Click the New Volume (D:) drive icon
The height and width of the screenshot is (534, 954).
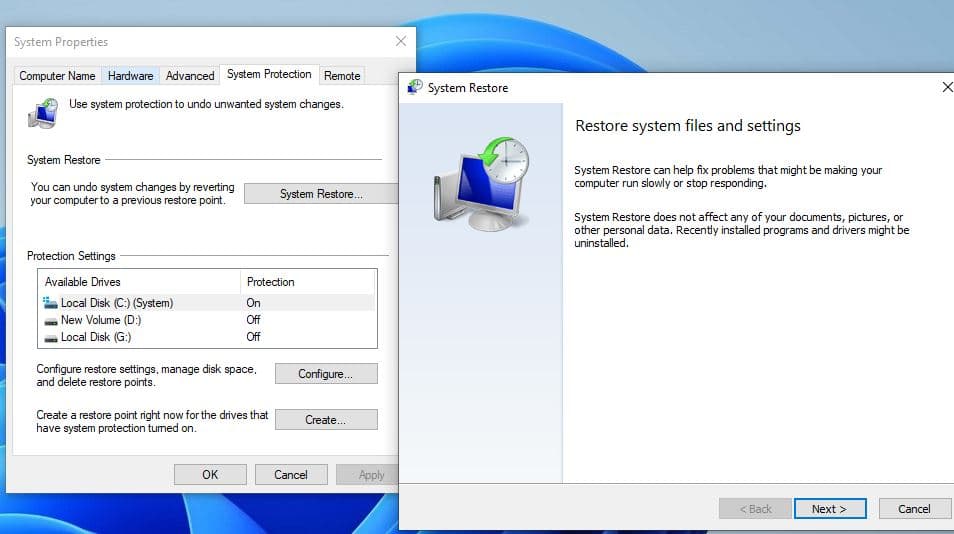click(x=51, y=320)
